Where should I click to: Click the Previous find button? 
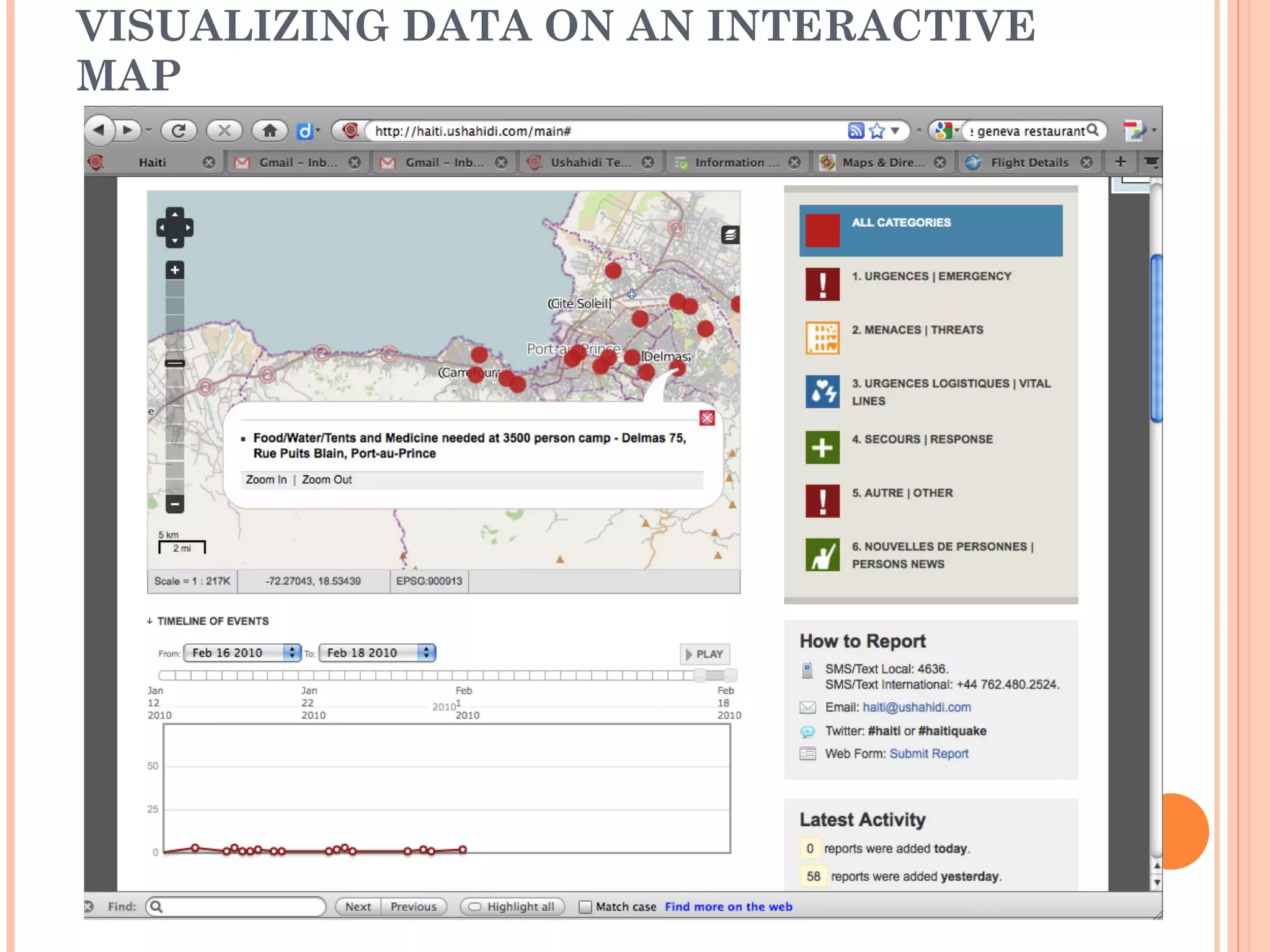[414, 907]
